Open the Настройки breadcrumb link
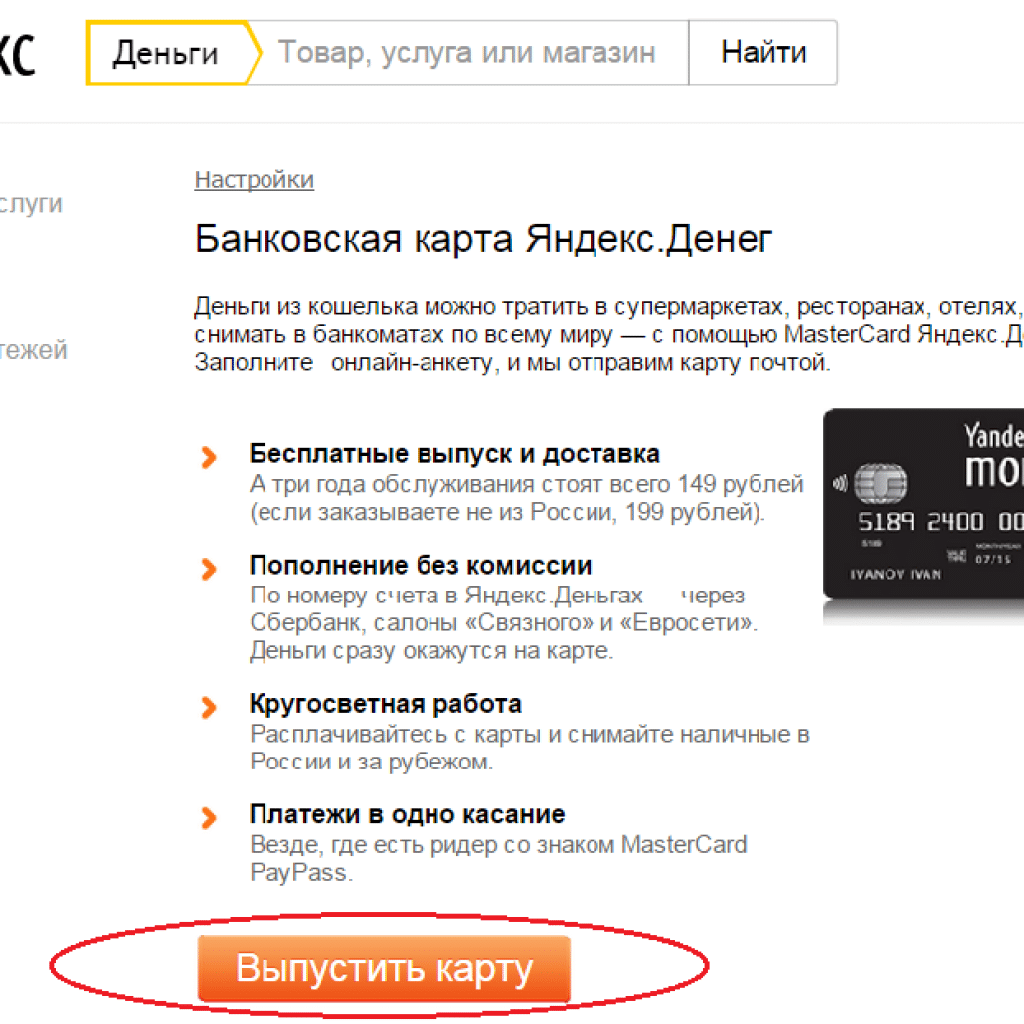Screen dimensions: 1024x1024 [x=254, y=180]
